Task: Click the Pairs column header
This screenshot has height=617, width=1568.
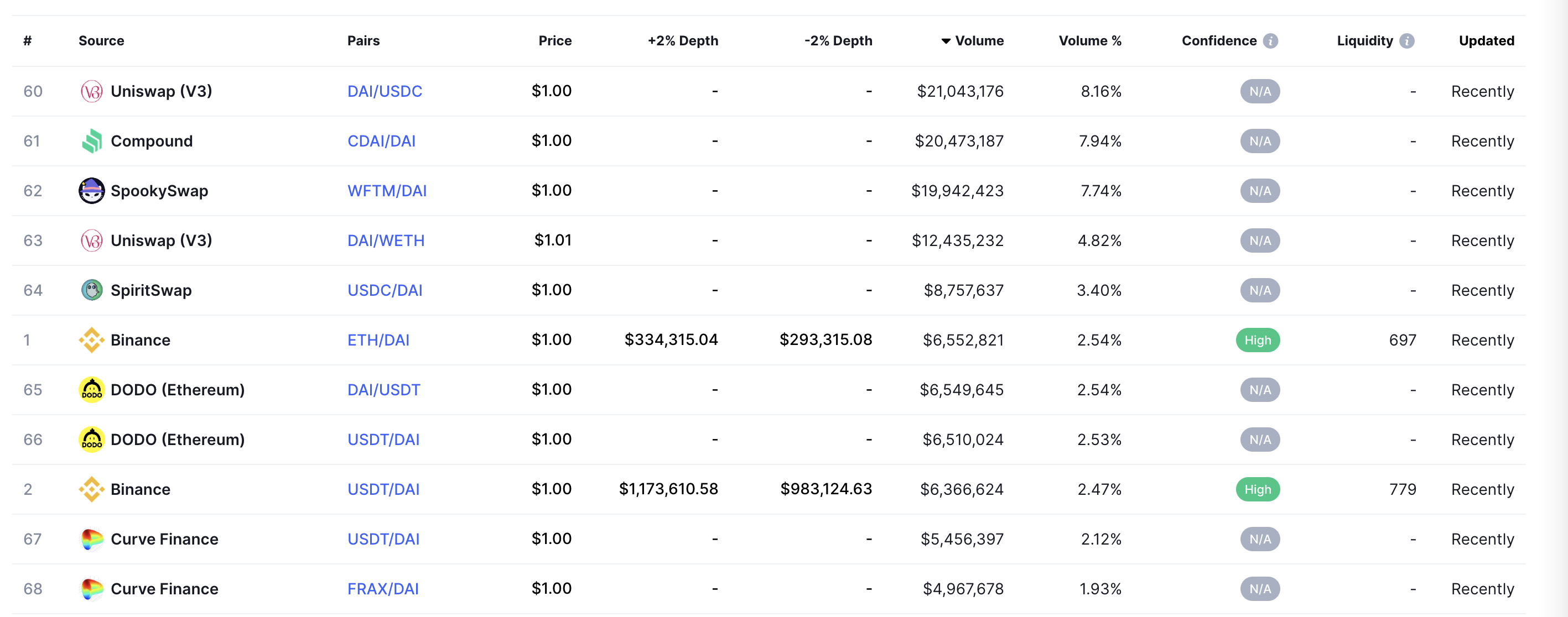Action: tap(364, 41)
